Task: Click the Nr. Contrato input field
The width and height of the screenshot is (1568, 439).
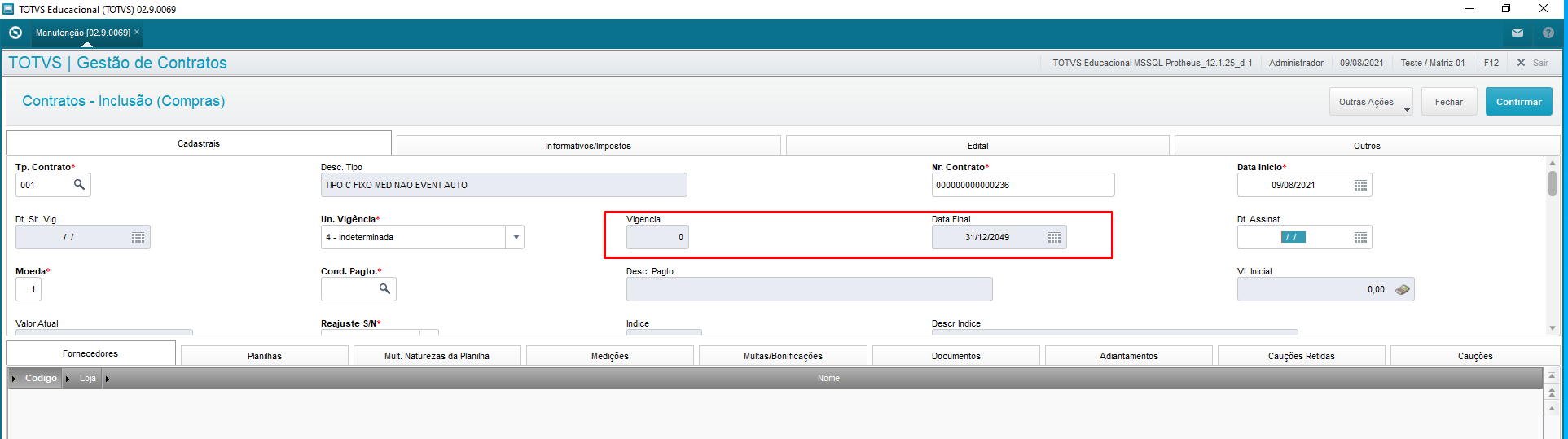Action: tap(1023, 185)
